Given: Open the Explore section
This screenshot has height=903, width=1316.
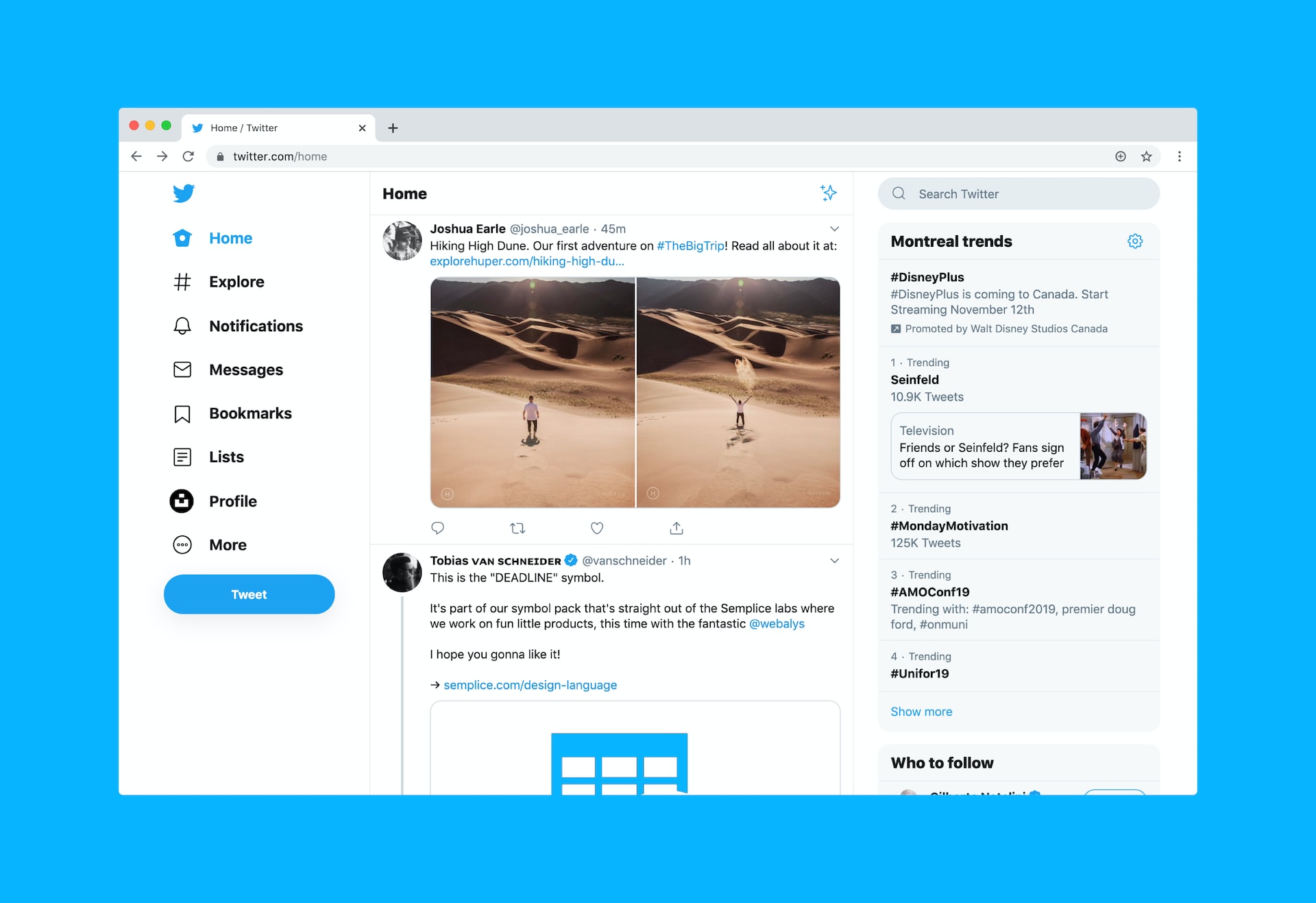Looking at the screenshot, I should [x=238, y=282].
